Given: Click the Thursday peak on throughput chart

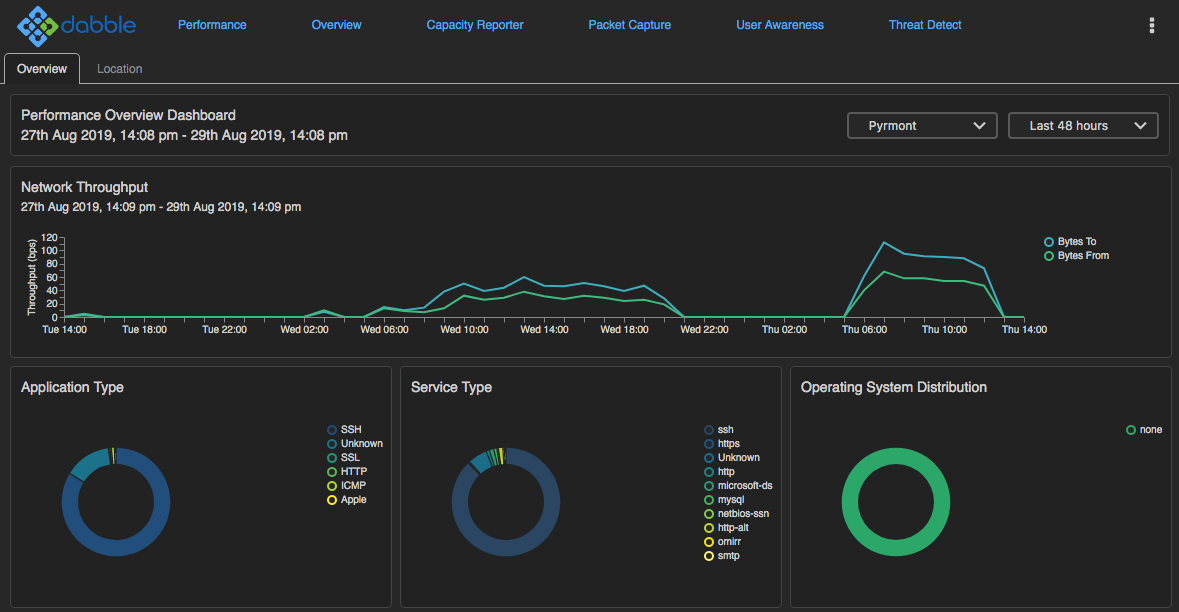Looking at the screenshot, I should (x=884, y=243).
